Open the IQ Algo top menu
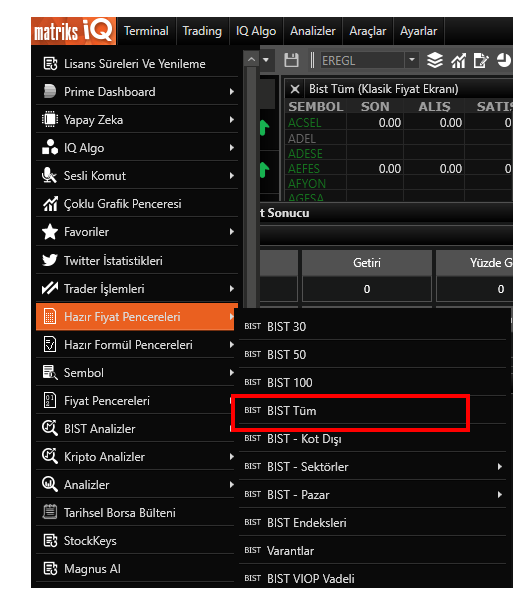 pos(256,31)
